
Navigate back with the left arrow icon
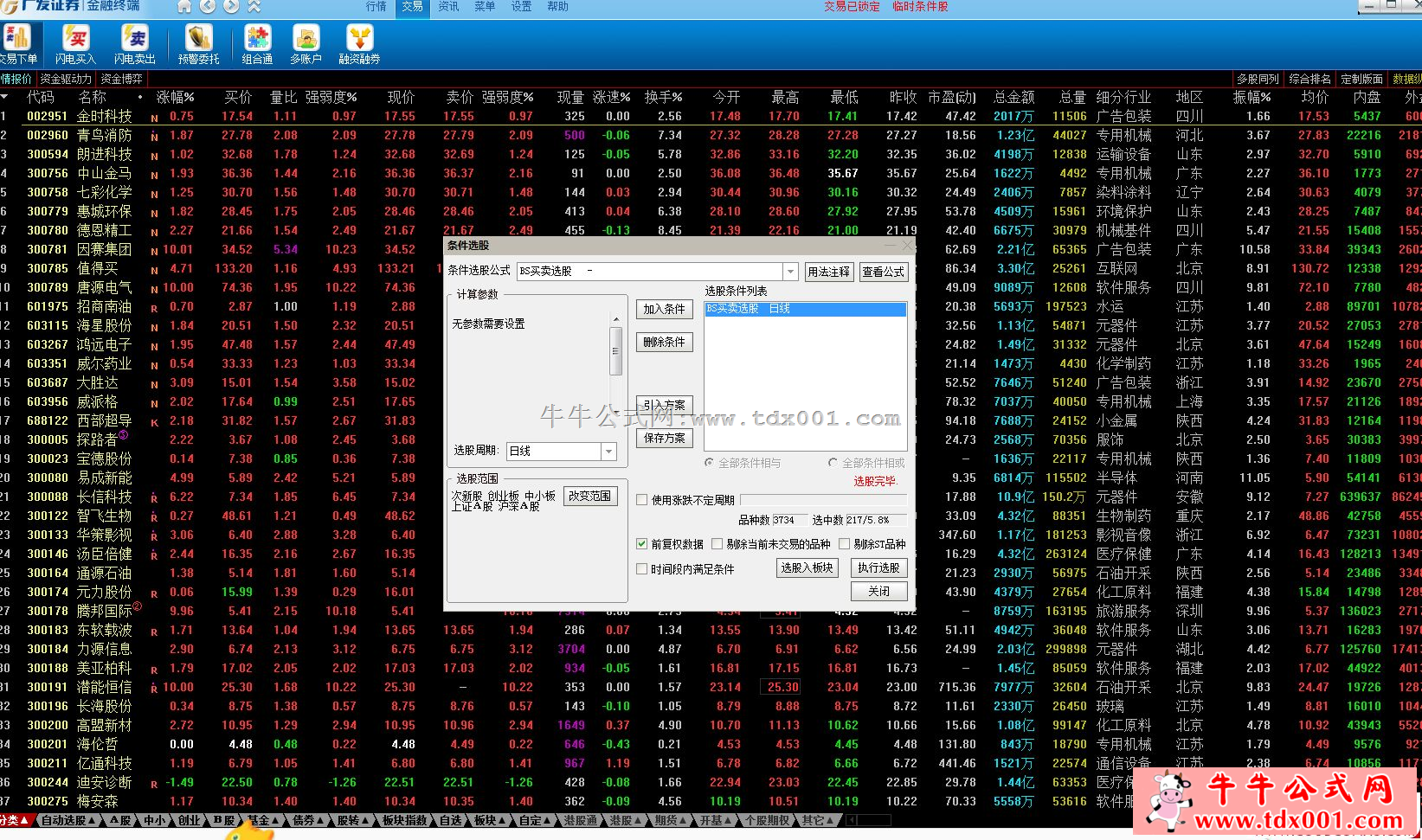point(208,6)
